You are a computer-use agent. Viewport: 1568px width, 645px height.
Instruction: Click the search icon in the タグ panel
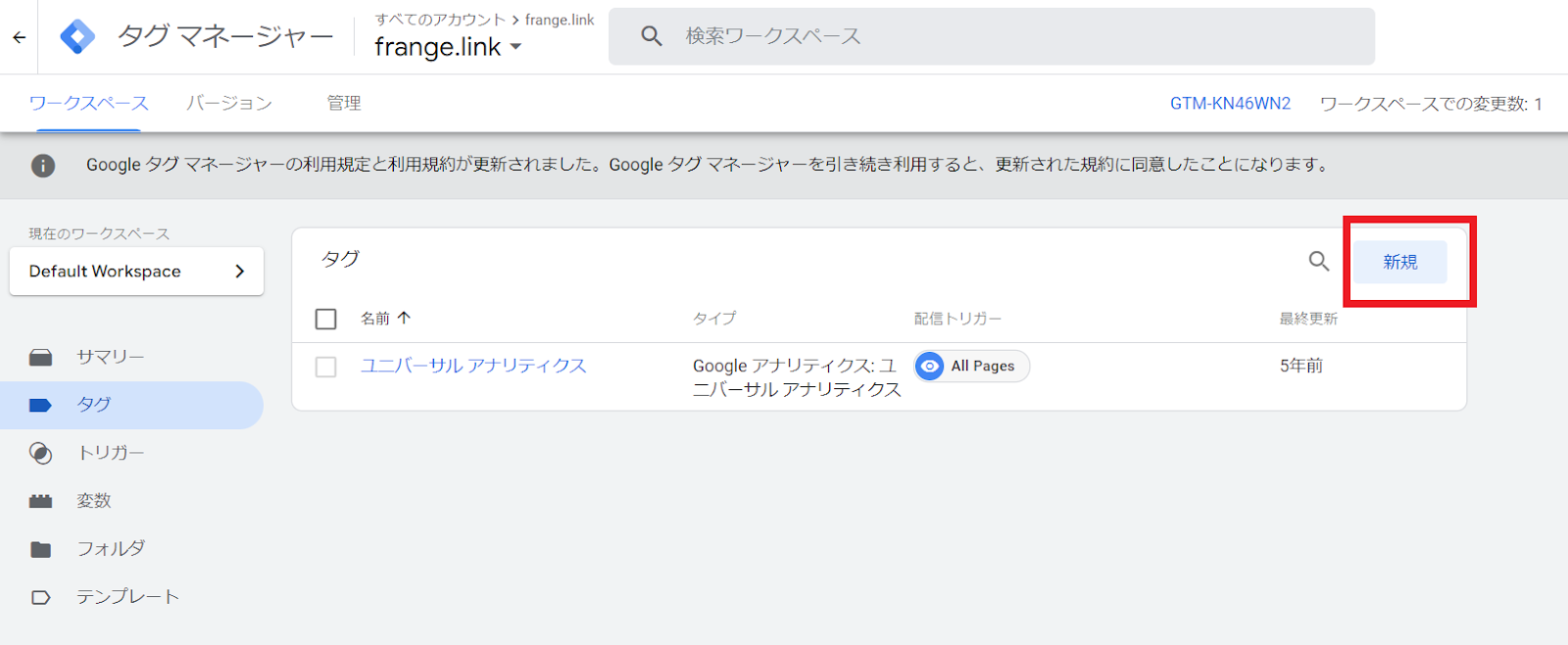tap(1319, 261)
